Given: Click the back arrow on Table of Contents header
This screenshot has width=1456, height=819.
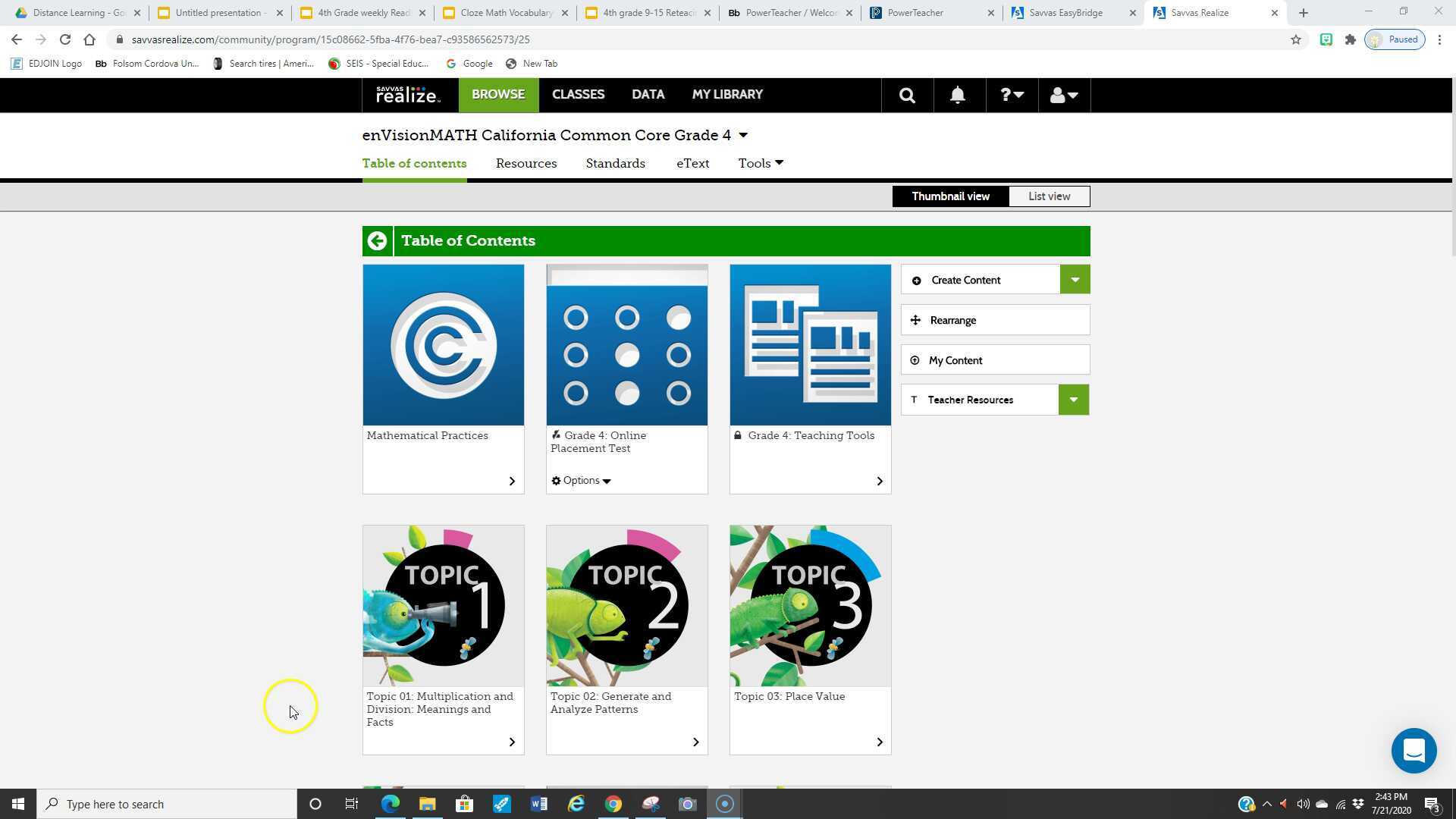Looking at the screenshot, I should click(377, 240).
